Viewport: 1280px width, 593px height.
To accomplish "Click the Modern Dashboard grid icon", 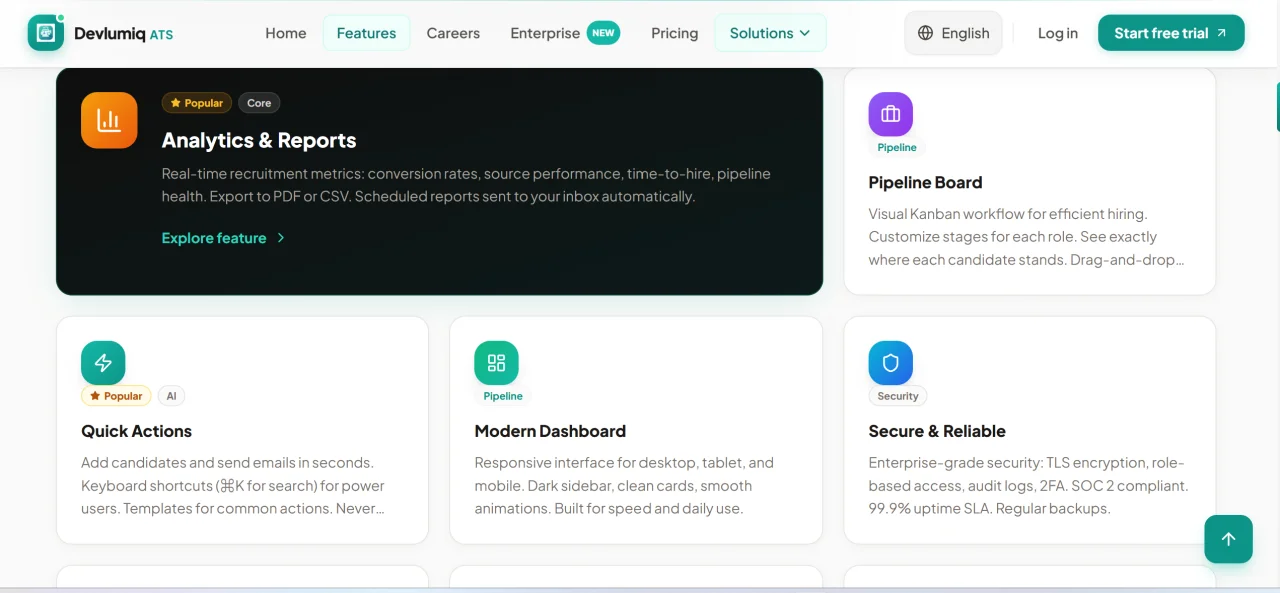I will click(x=496, y=363).
